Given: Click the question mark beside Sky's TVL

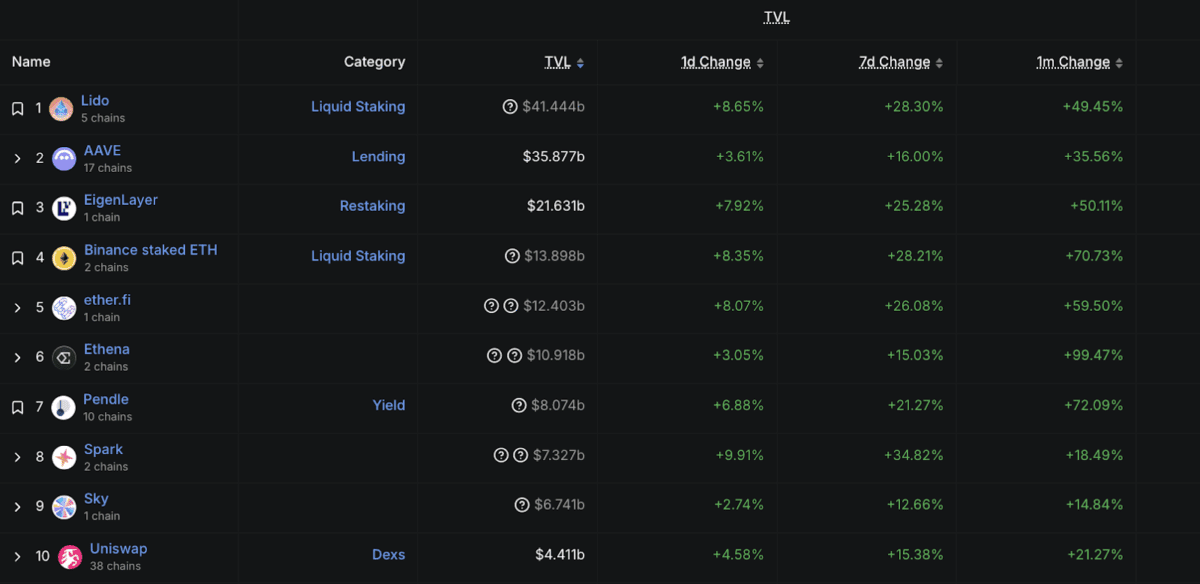Looking at the screenshot, I should tap(522, 505).
